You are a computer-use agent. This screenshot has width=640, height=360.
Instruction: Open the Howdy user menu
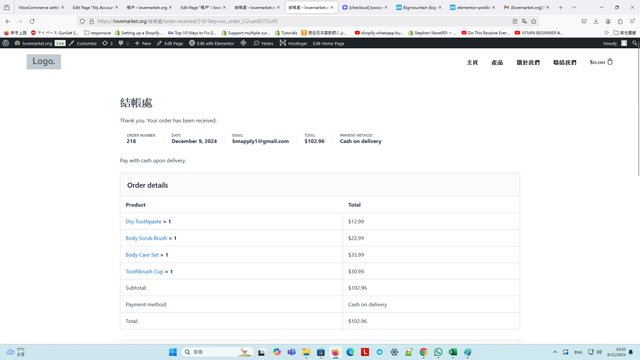pos(615,43)
